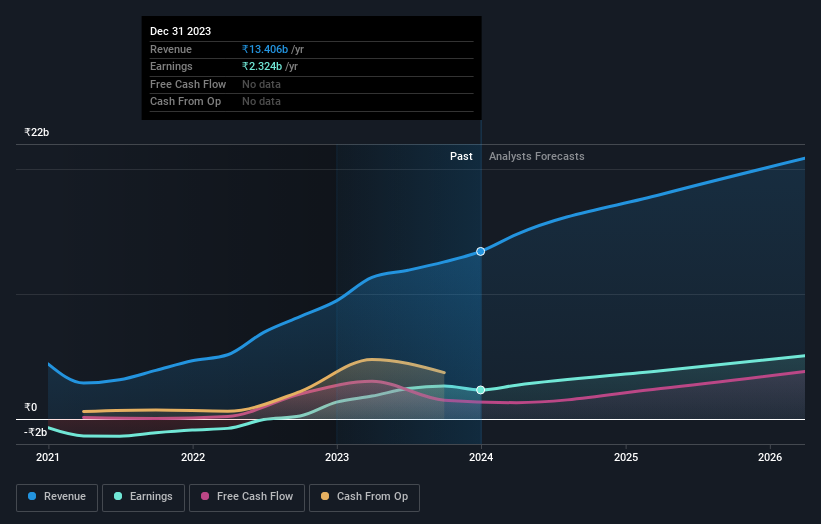821x524 pixels.
Task: Click the 2023 x-axis label
Action: click(337, 458)
